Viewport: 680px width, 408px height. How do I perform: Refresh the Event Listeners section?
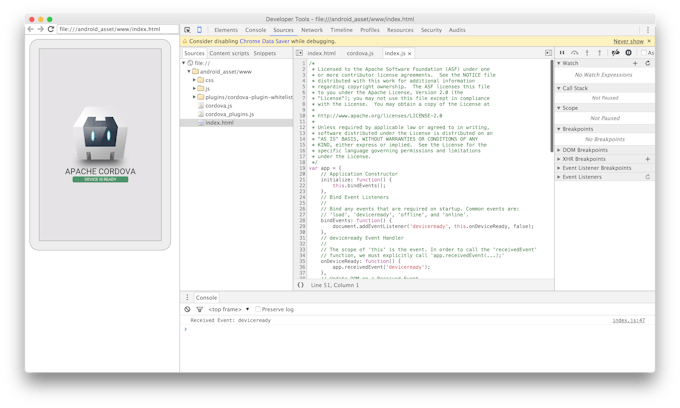tap(647, 177)
